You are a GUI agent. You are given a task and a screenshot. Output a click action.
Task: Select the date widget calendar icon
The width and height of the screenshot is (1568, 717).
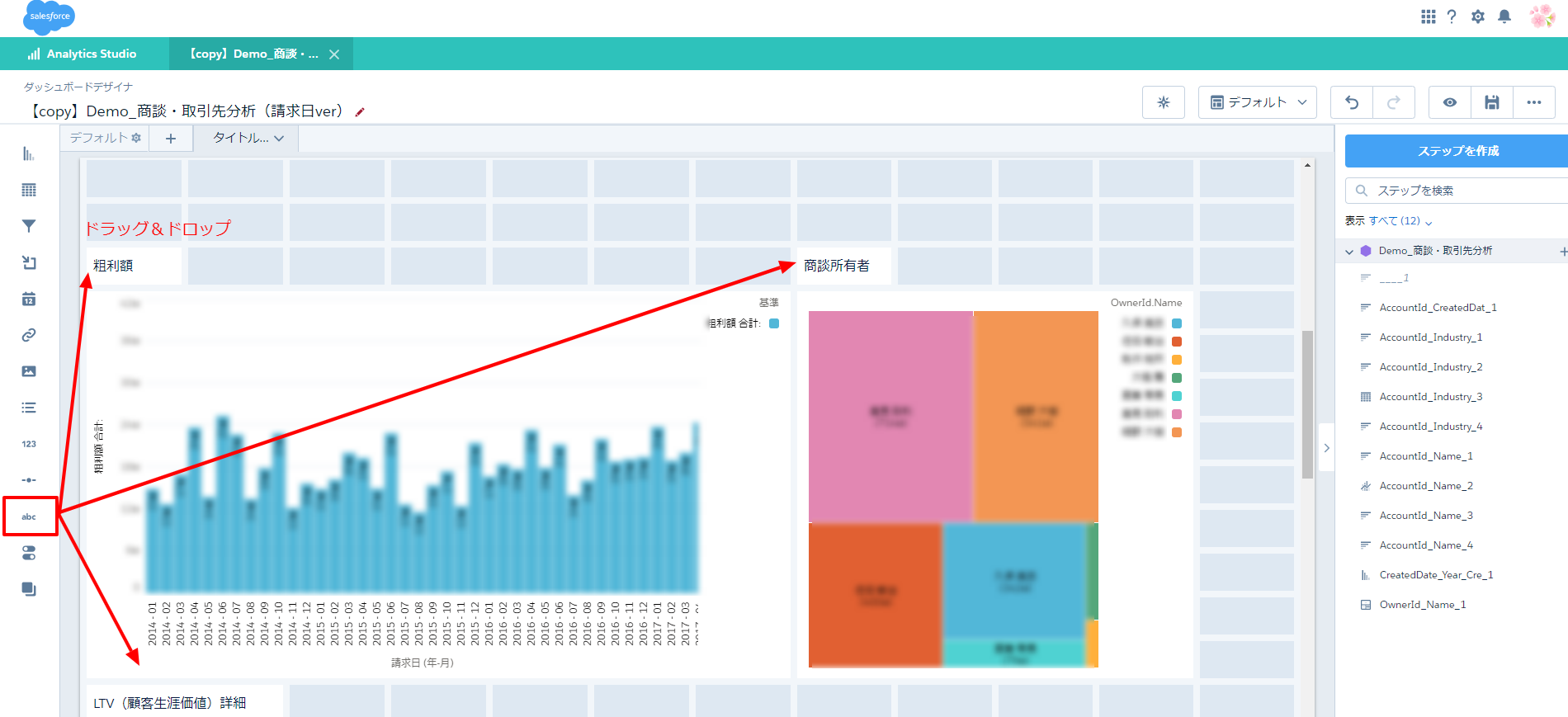point(29,299)
